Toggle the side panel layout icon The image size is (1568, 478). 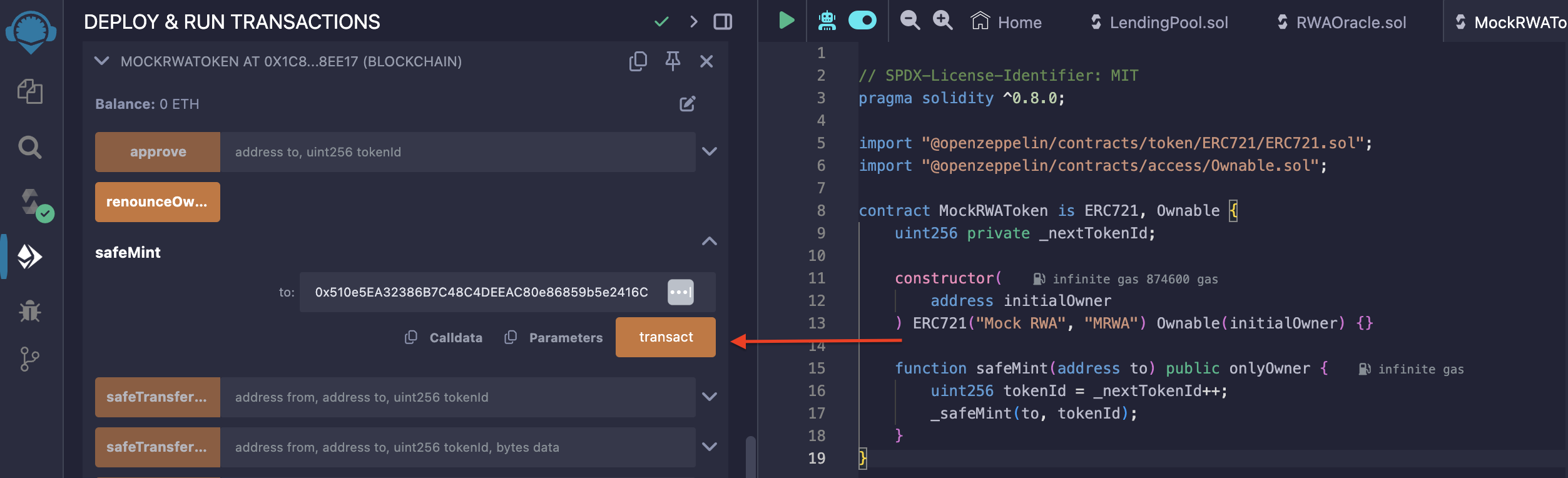723,22
